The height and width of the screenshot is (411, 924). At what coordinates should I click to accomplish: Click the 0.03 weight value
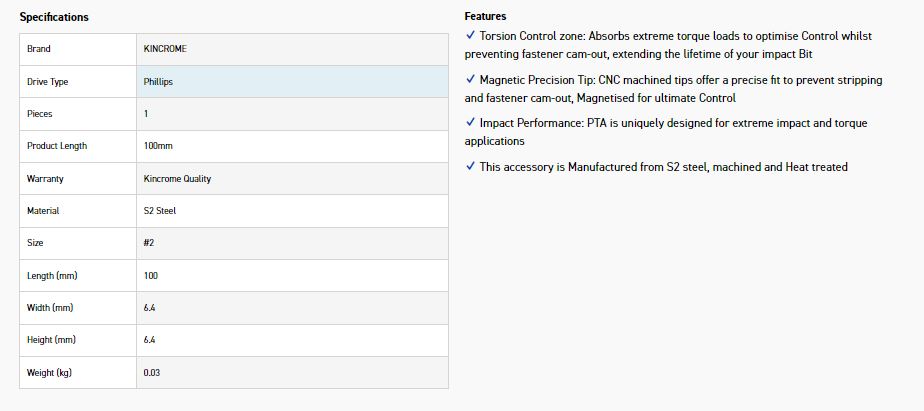point(152,372)
